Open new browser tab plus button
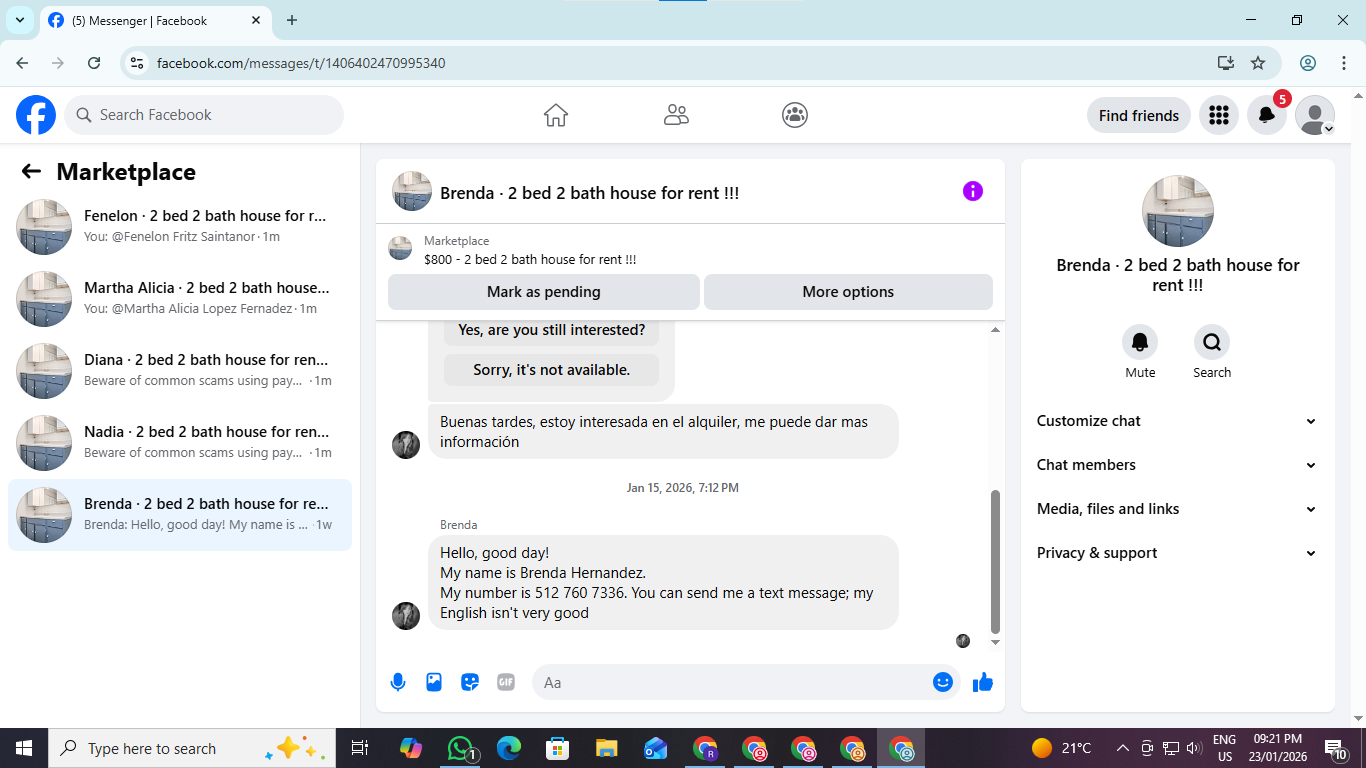1366x768 pixels. (x=292, y=20)
